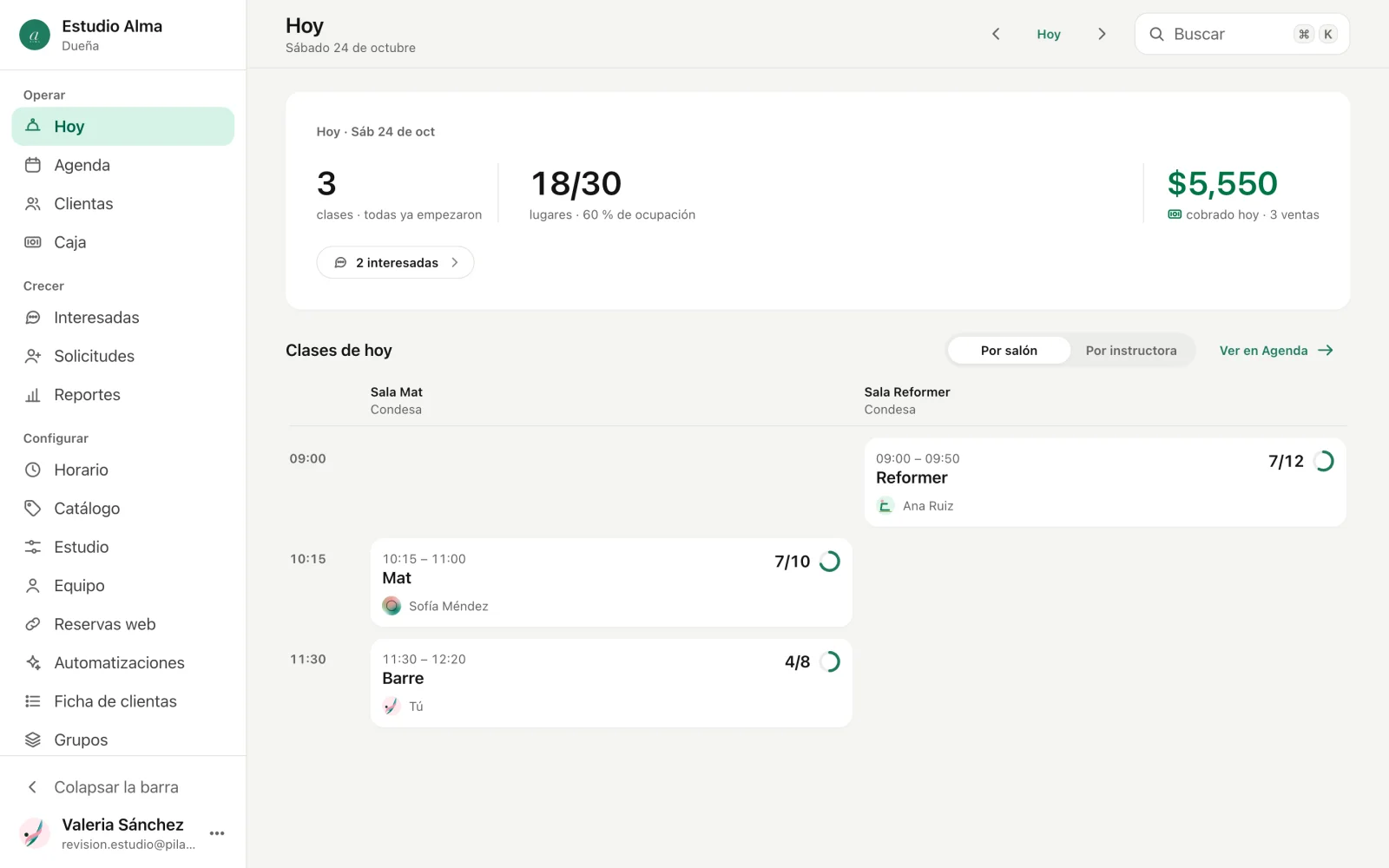The width and height of the screenshot is (1389, 868).
Task: Click the Mat 7/10 occupancy ring
Action: [830, 562]
